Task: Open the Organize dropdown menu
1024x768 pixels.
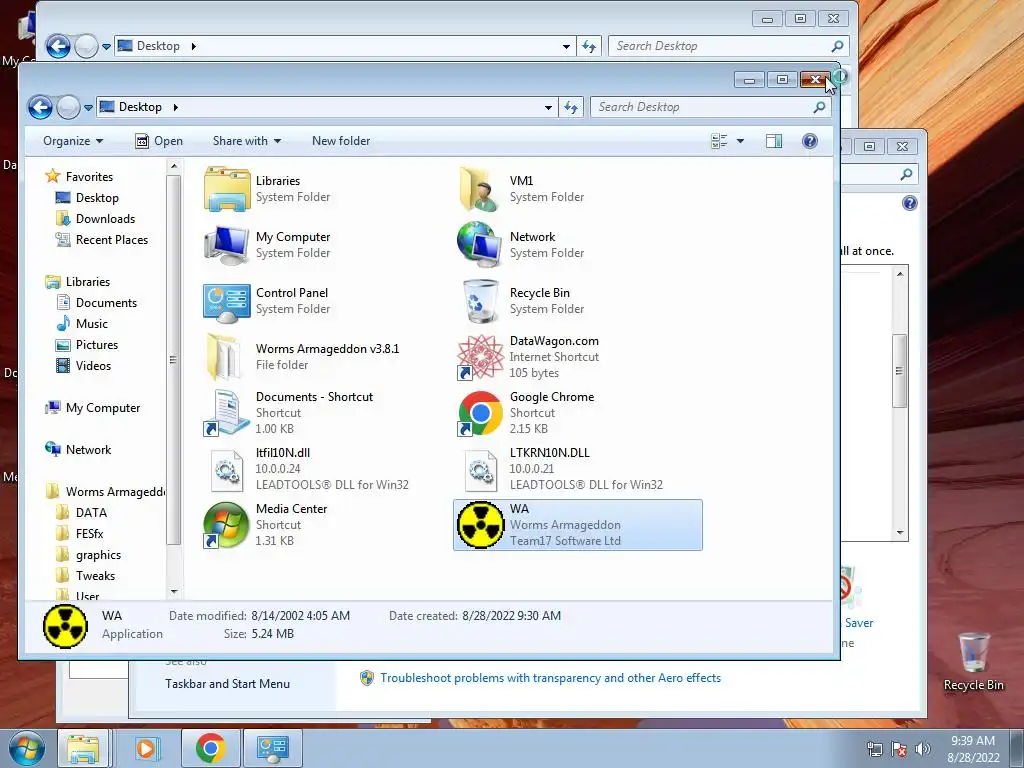Action: (73, 141)
